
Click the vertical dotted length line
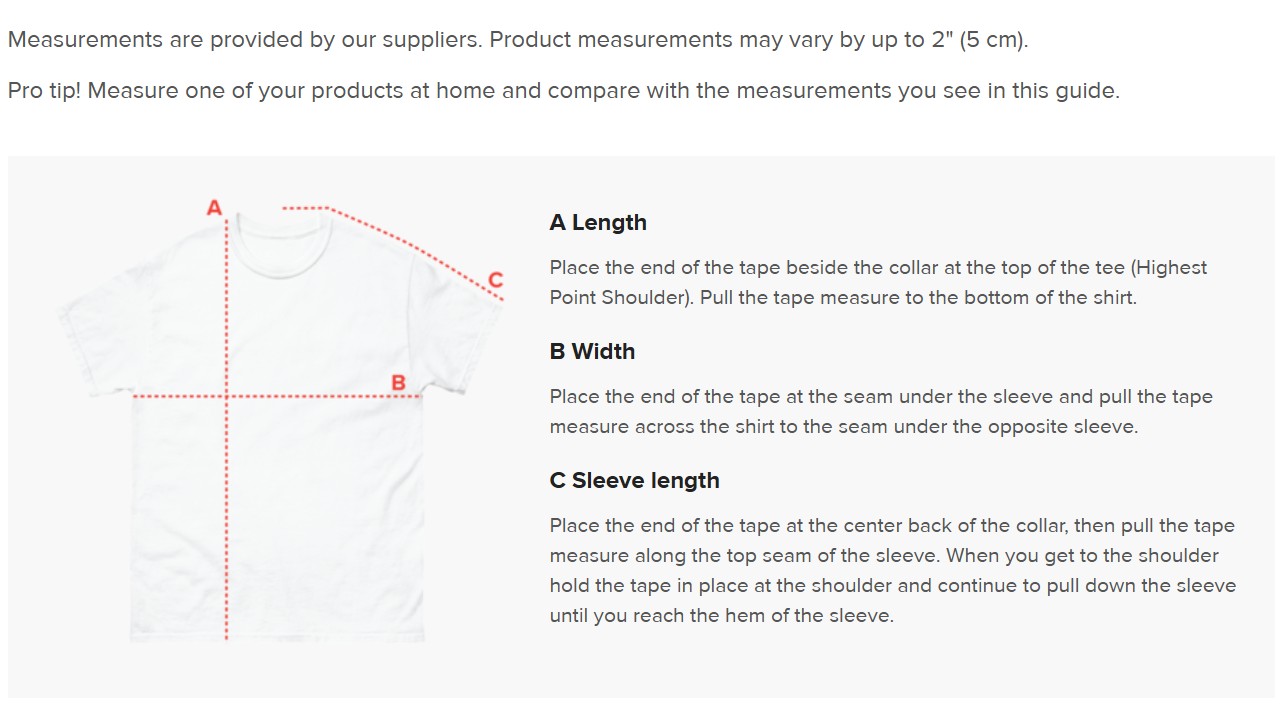pyautogui.click(x=227, y=500)
